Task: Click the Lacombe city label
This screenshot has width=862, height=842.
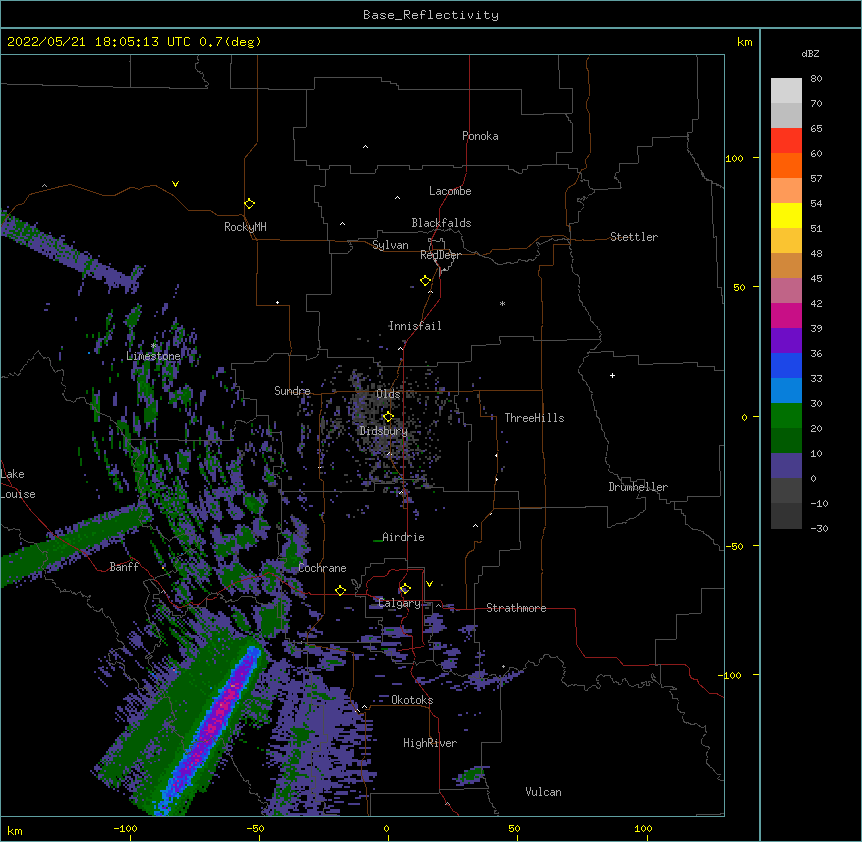Action: click(450, 191)
